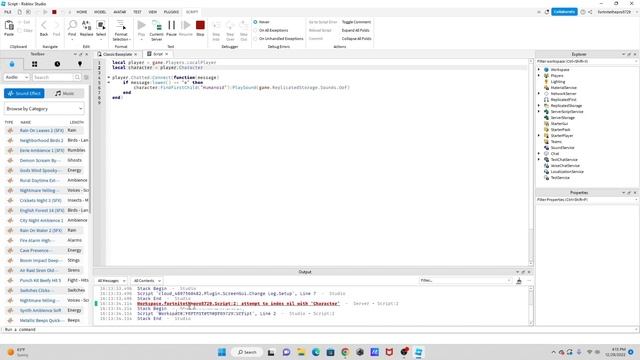Open Windows Start menu on taskbar
640x360 pixels.
[x=222, y=352]
